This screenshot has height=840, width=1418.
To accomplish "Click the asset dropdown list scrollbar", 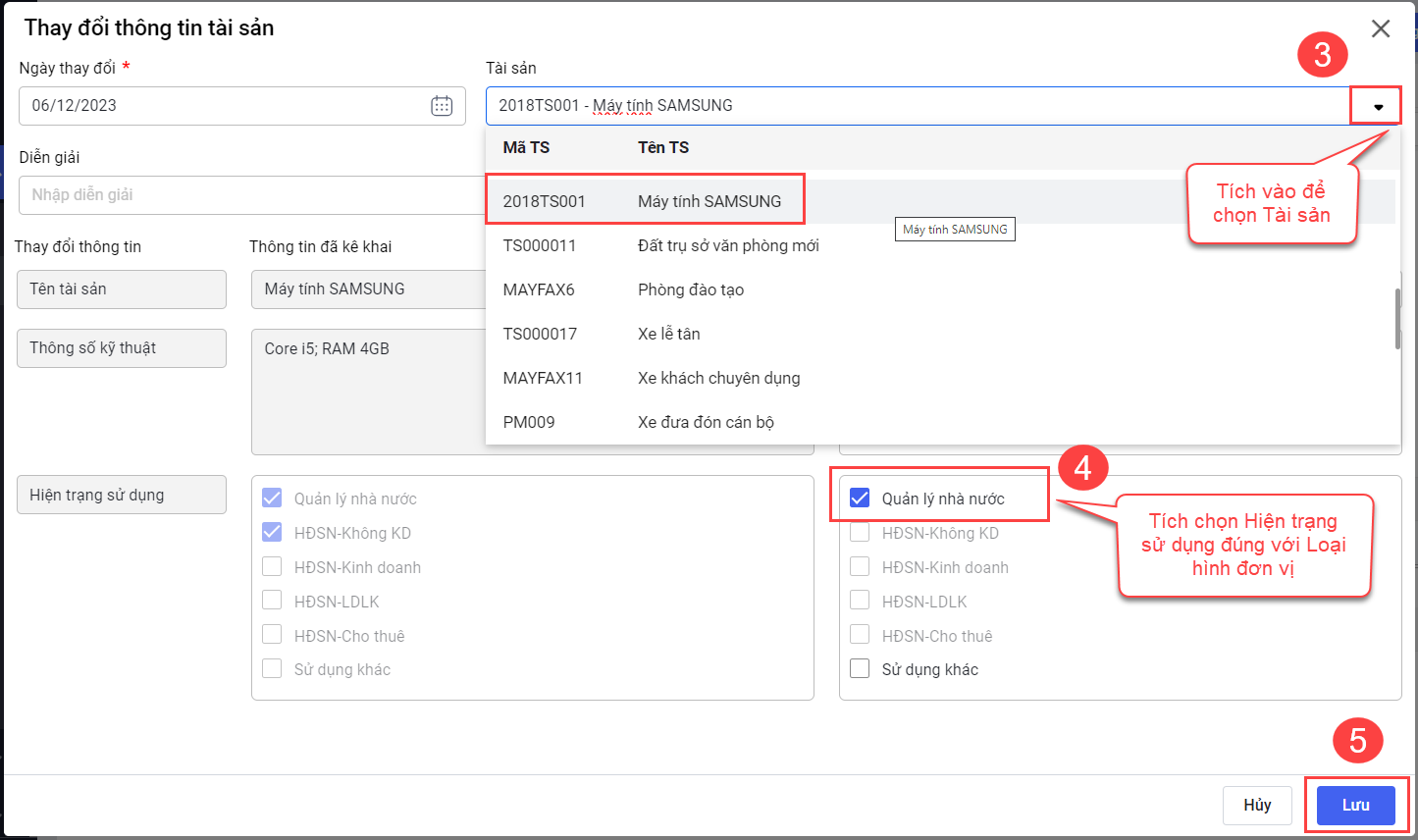I will pos(1397,319).
